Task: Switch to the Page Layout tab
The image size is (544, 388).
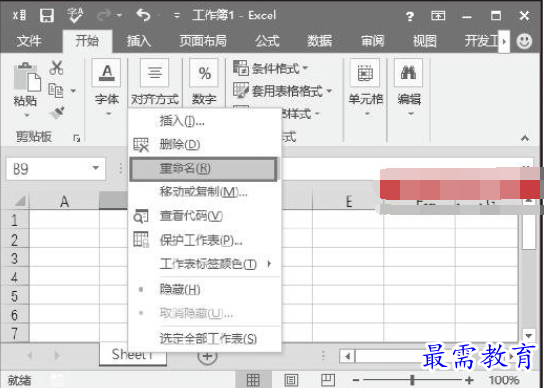Action: [203, 41]
